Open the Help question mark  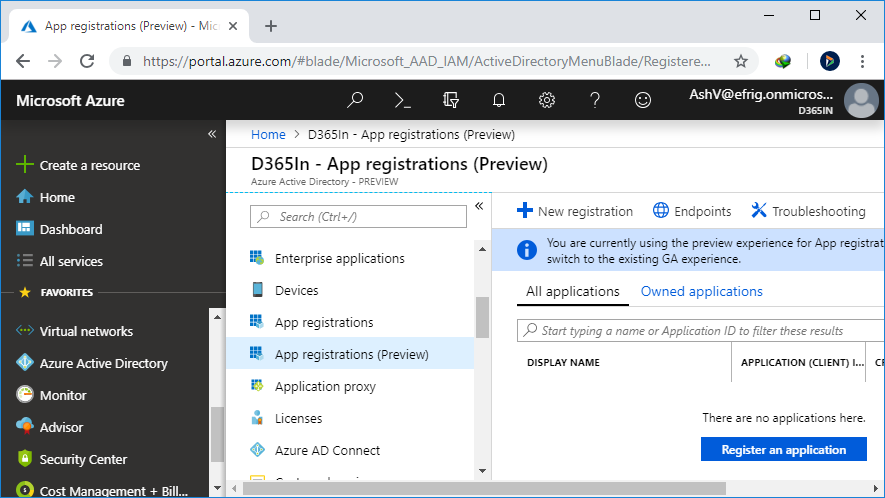pyautogui.click(x=594, y=100)
